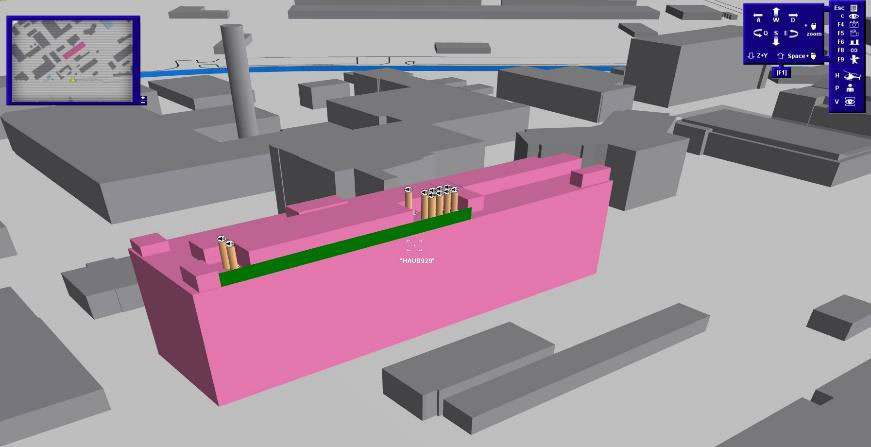Image resolution: width=871 pixels, height=447 pixels.
Task: Click the F6 buildings icon
Action: pos(853,41)
